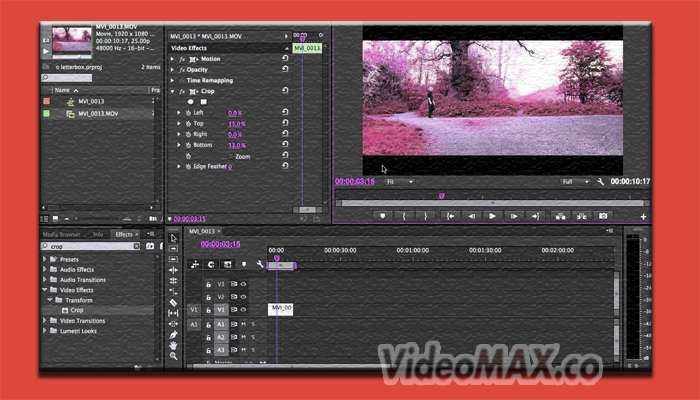
Task: Select the Track Select tool
Action: pyautogui.click(x=173, y=249)
